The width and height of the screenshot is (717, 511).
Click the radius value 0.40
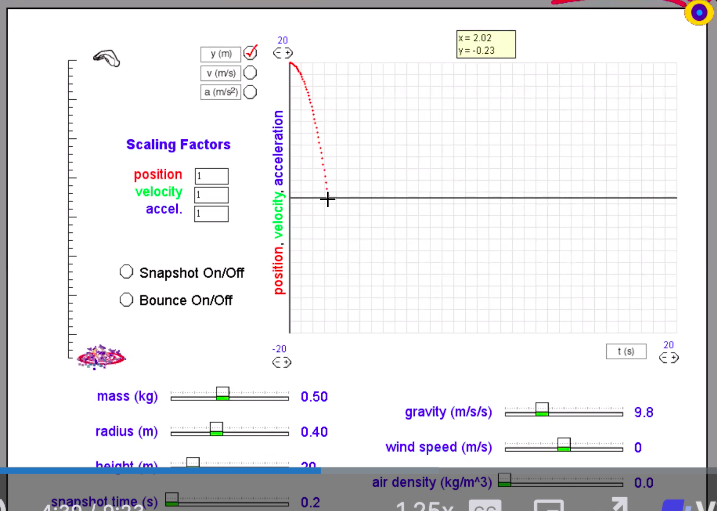point(314,432)
